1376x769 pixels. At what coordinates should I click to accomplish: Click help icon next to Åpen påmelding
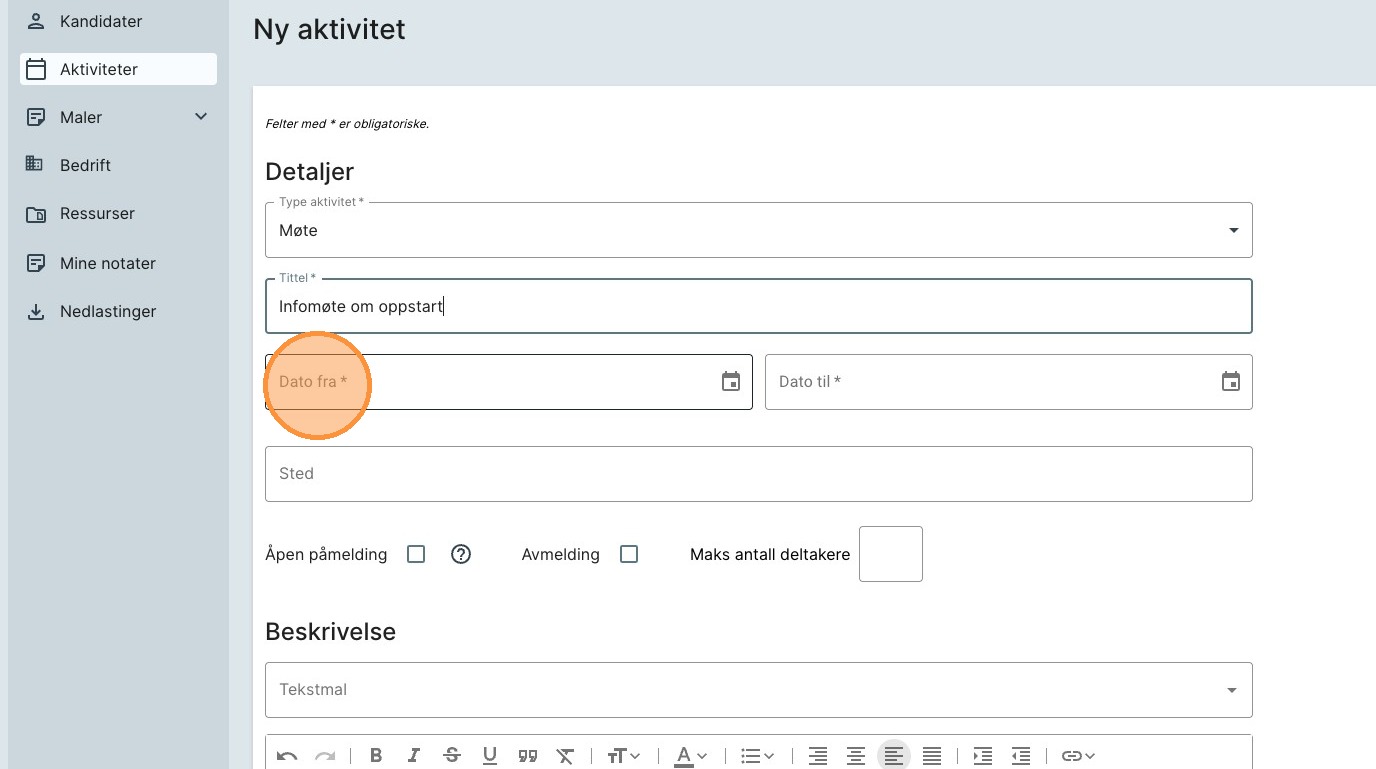(460, 554)
